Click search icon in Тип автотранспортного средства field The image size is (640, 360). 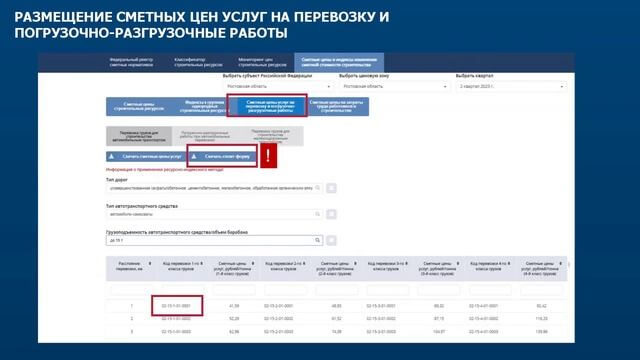coord(318,214)
